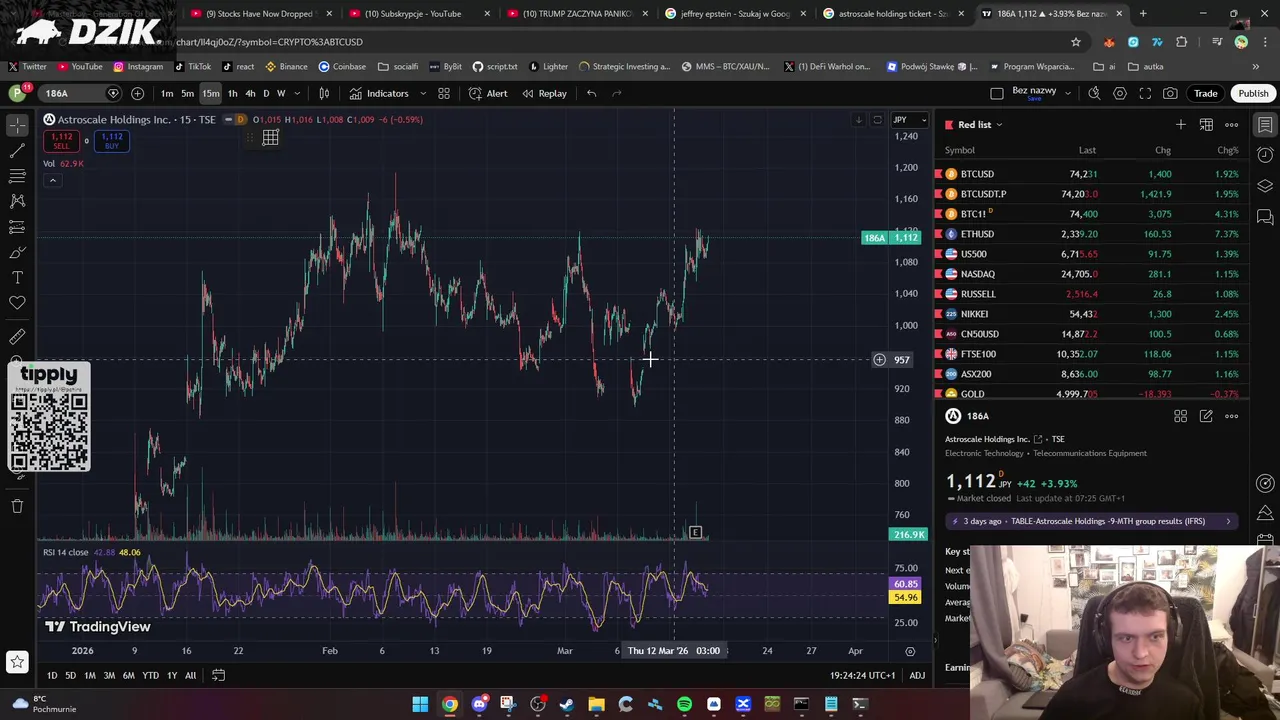Open the chats panel in right sidebar
Viewport: 1280px width, 720px height.
coord(1265,216)
